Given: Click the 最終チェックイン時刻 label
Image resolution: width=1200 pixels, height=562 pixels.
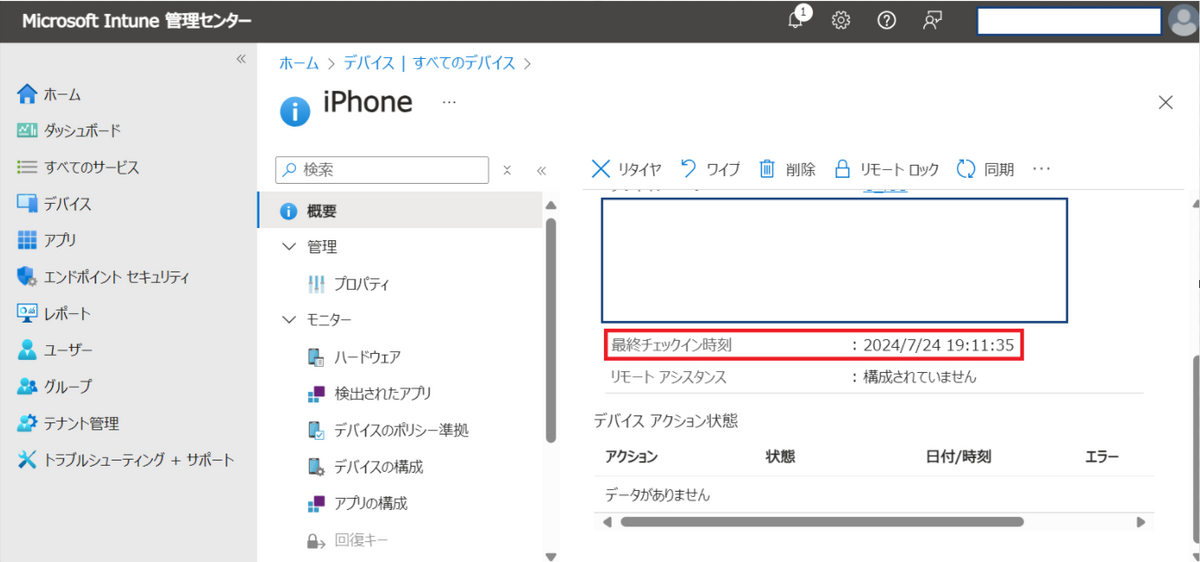Looking at the screenshot, I should (671, 346).
